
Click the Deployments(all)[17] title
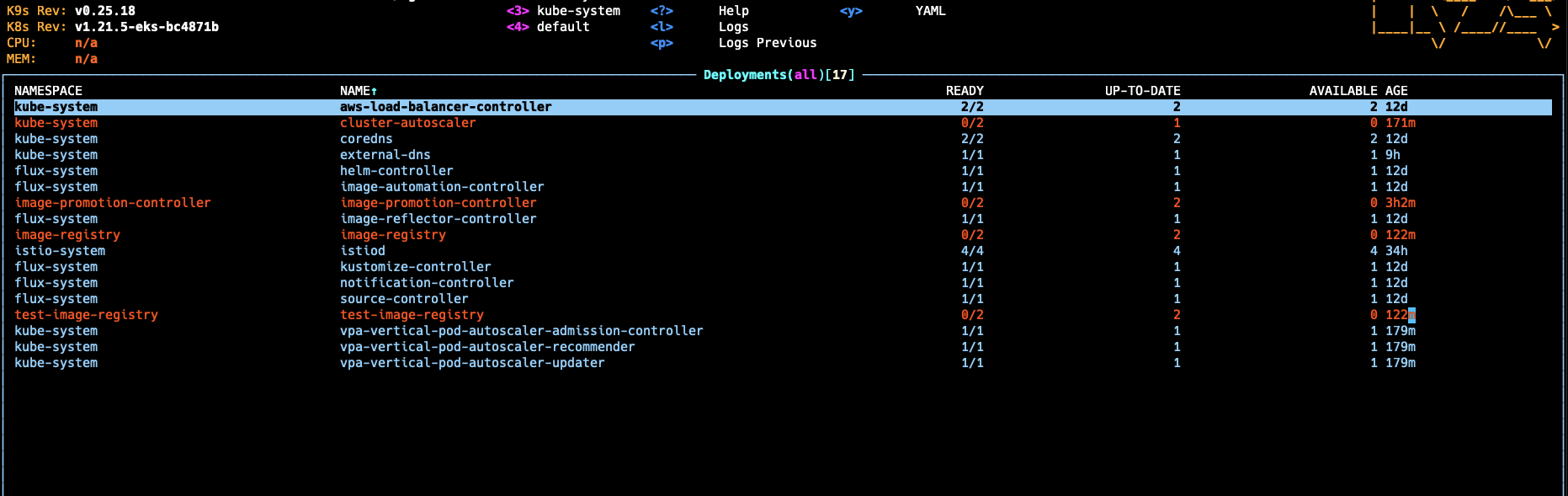779,75
